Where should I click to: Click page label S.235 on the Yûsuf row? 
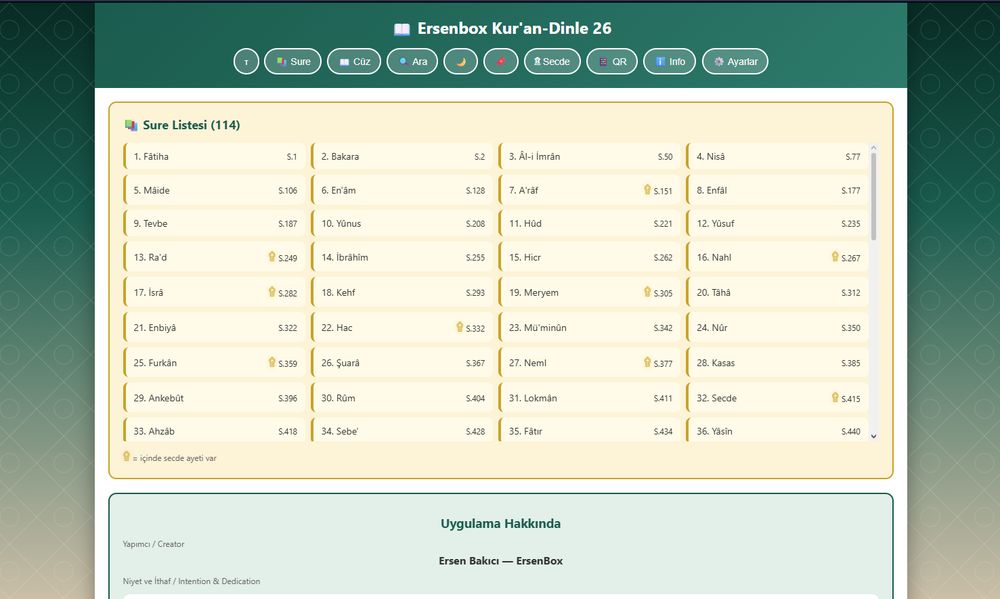click(851, 224)
